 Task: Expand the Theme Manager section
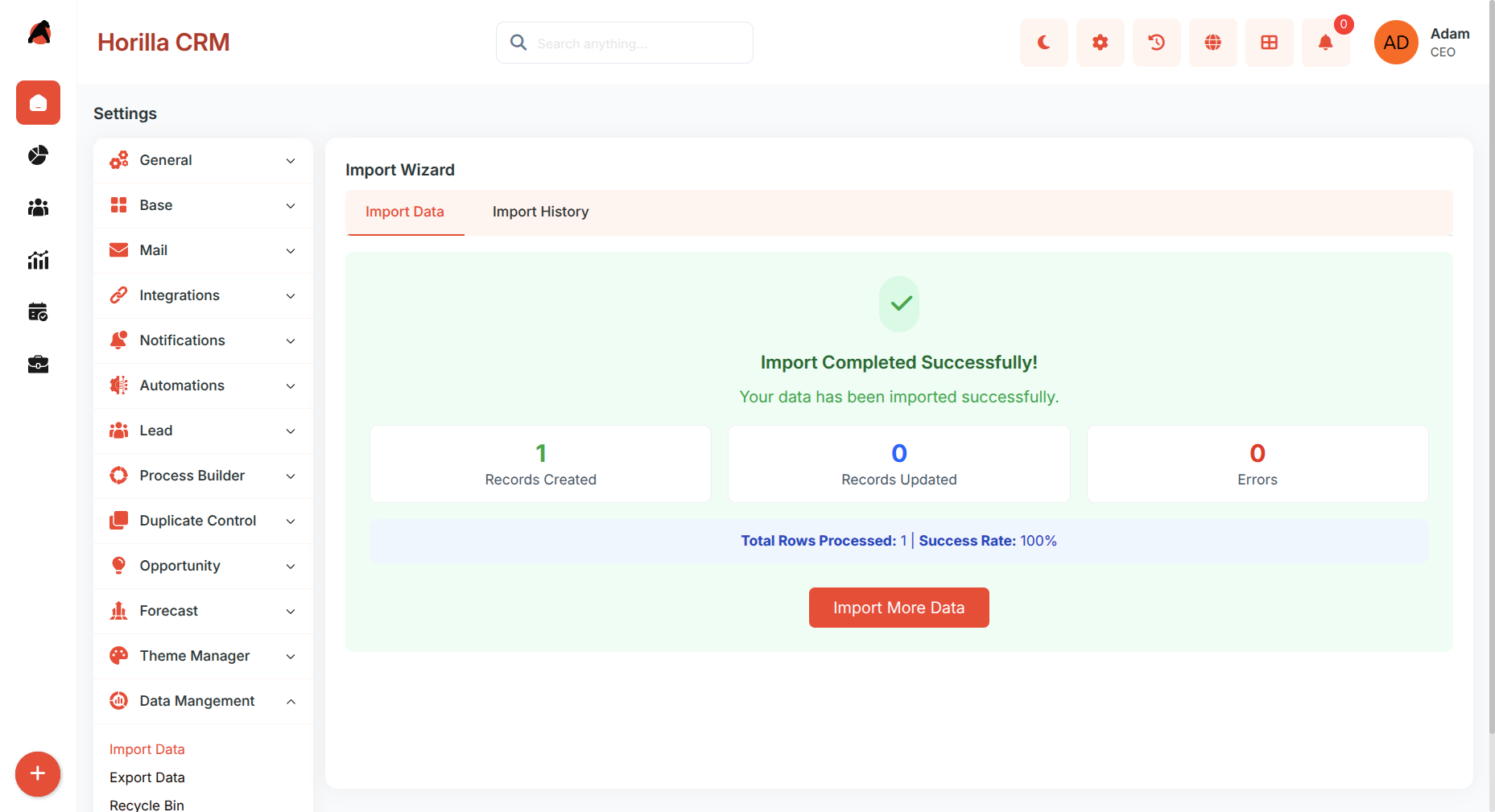(x=203, y=656)
